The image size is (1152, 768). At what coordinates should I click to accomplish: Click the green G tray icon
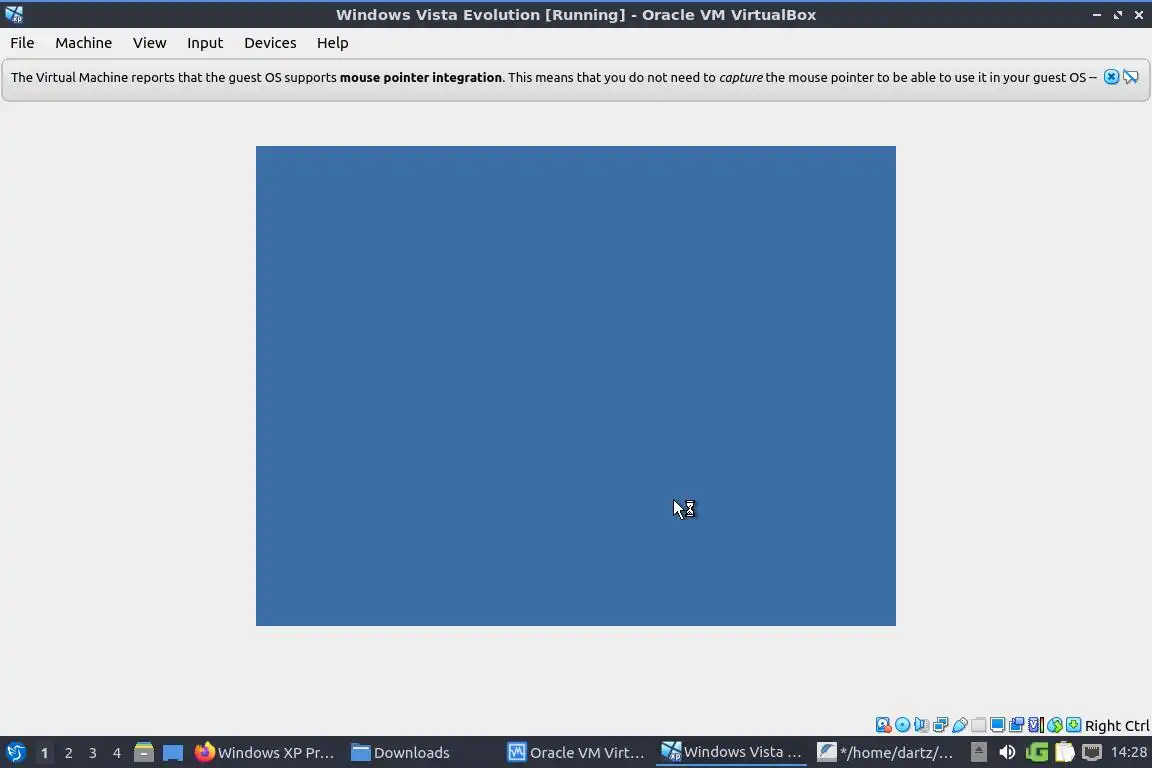[x=1036, y=753]
